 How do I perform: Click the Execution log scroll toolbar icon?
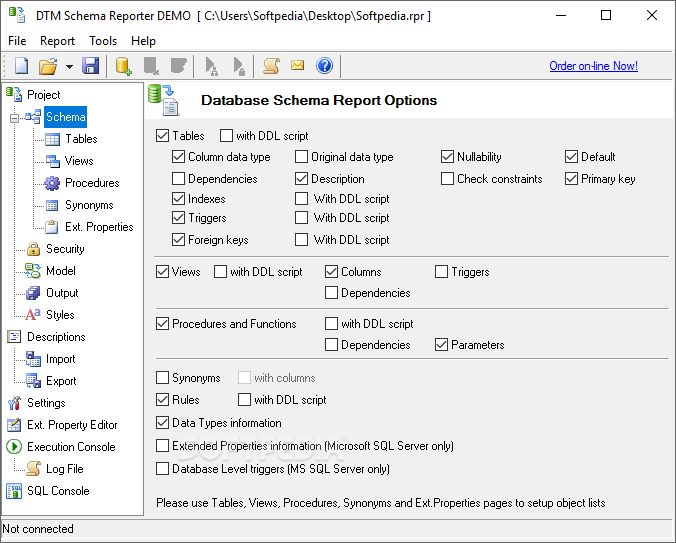pyautogui.click(x=272, y=66)
